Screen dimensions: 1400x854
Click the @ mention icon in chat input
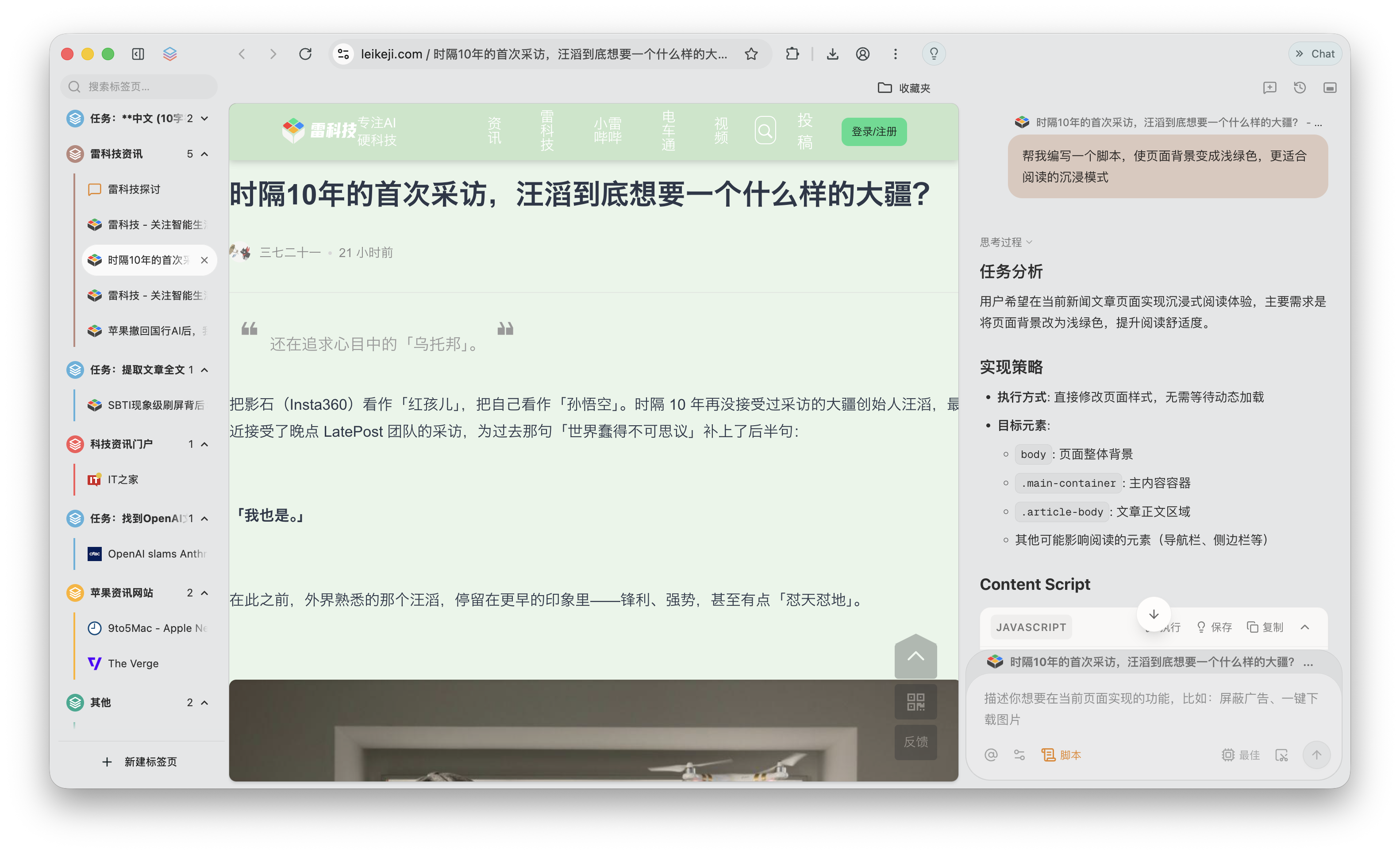tap(991, 755)
